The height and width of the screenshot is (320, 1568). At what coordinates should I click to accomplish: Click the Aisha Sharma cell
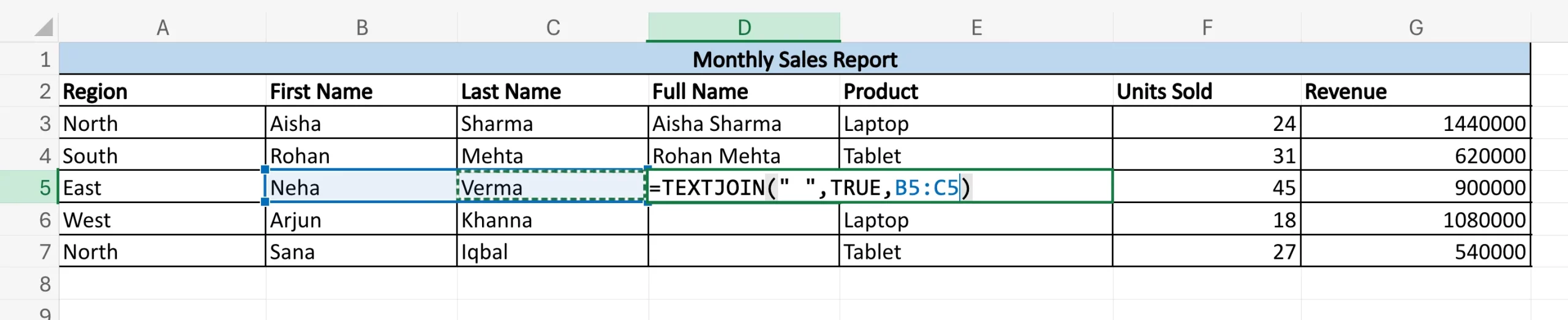pos(743,124)
